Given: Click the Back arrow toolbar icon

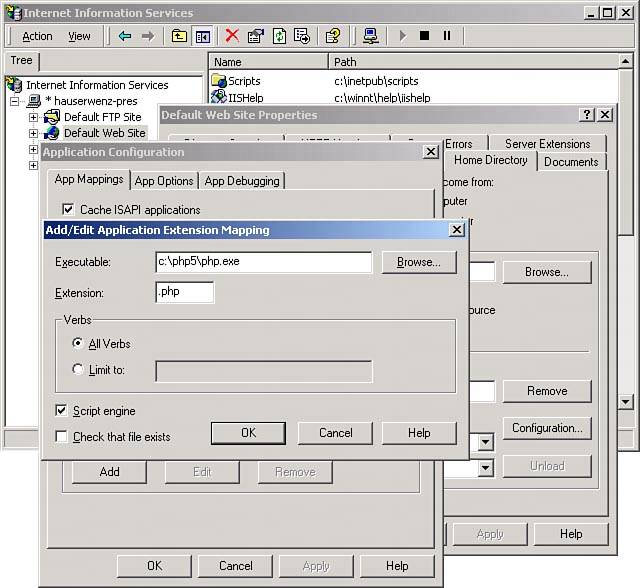Looking at the screenshot, I should pyautogui.click(x=125, y=36).
